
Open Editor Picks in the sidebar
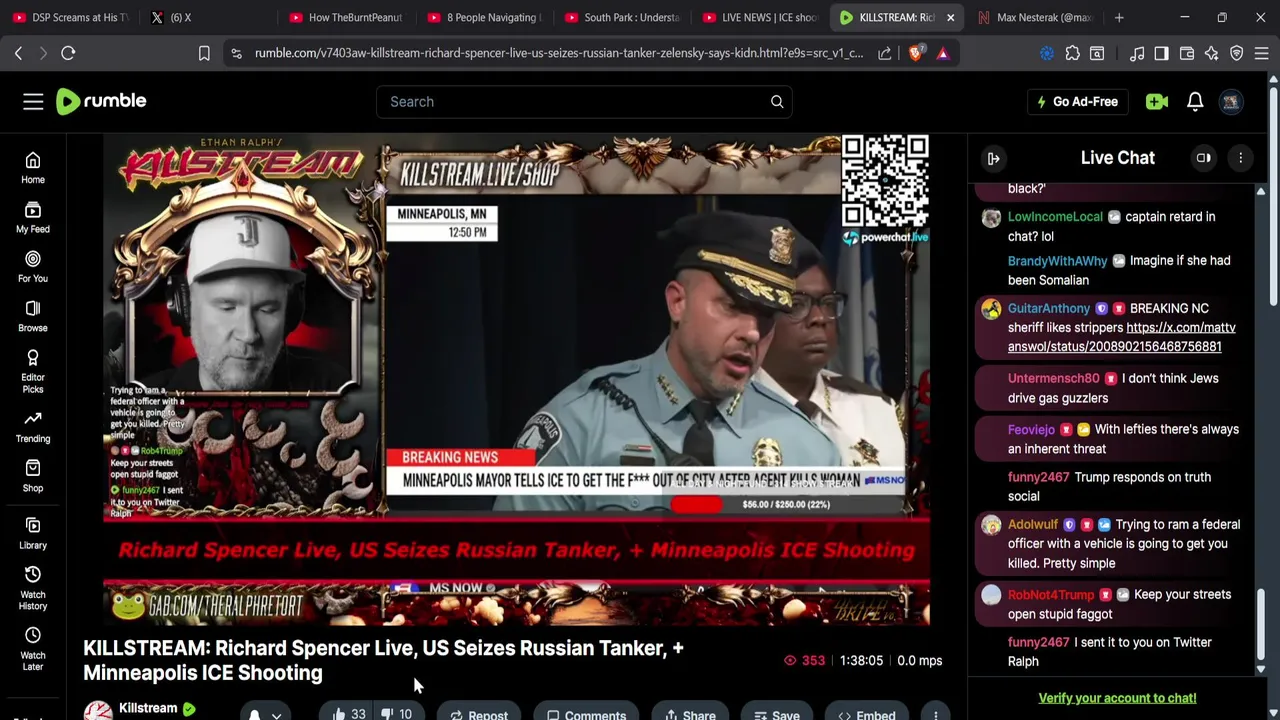coord(33,370)
